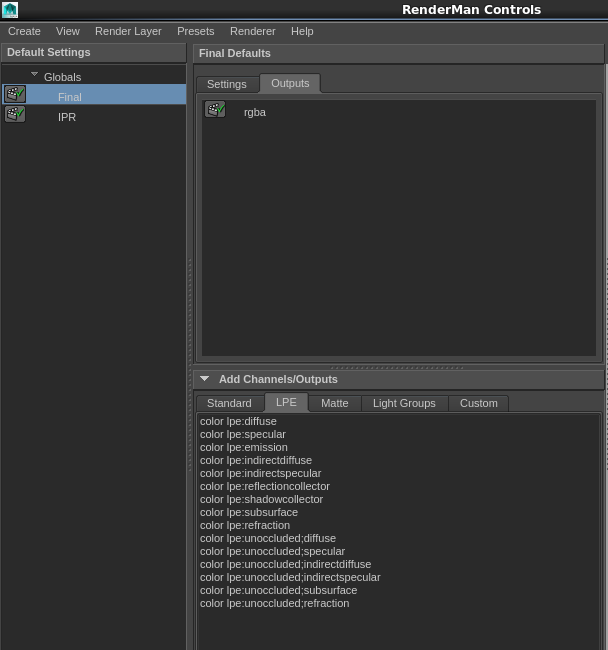Image resolution: width=608 pixels, height=650 pixels.
Task: Switch to the Matte tab
Action: point(334,403)
